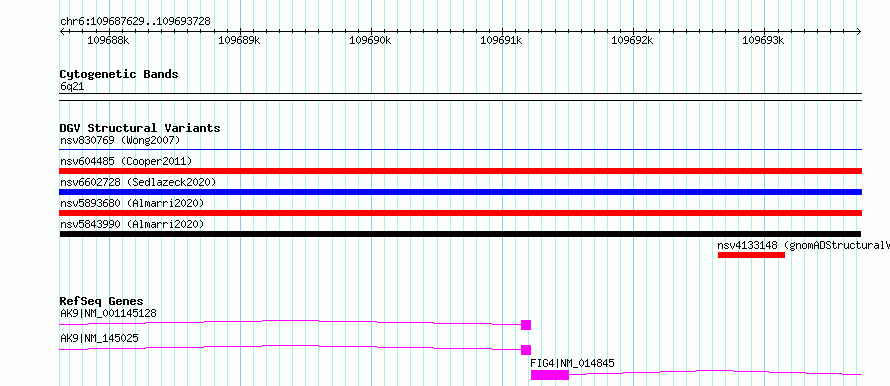Screen dimensions: 890x386
Task: Select the FIG4 magenta exon block
Action: click(549, 375)
